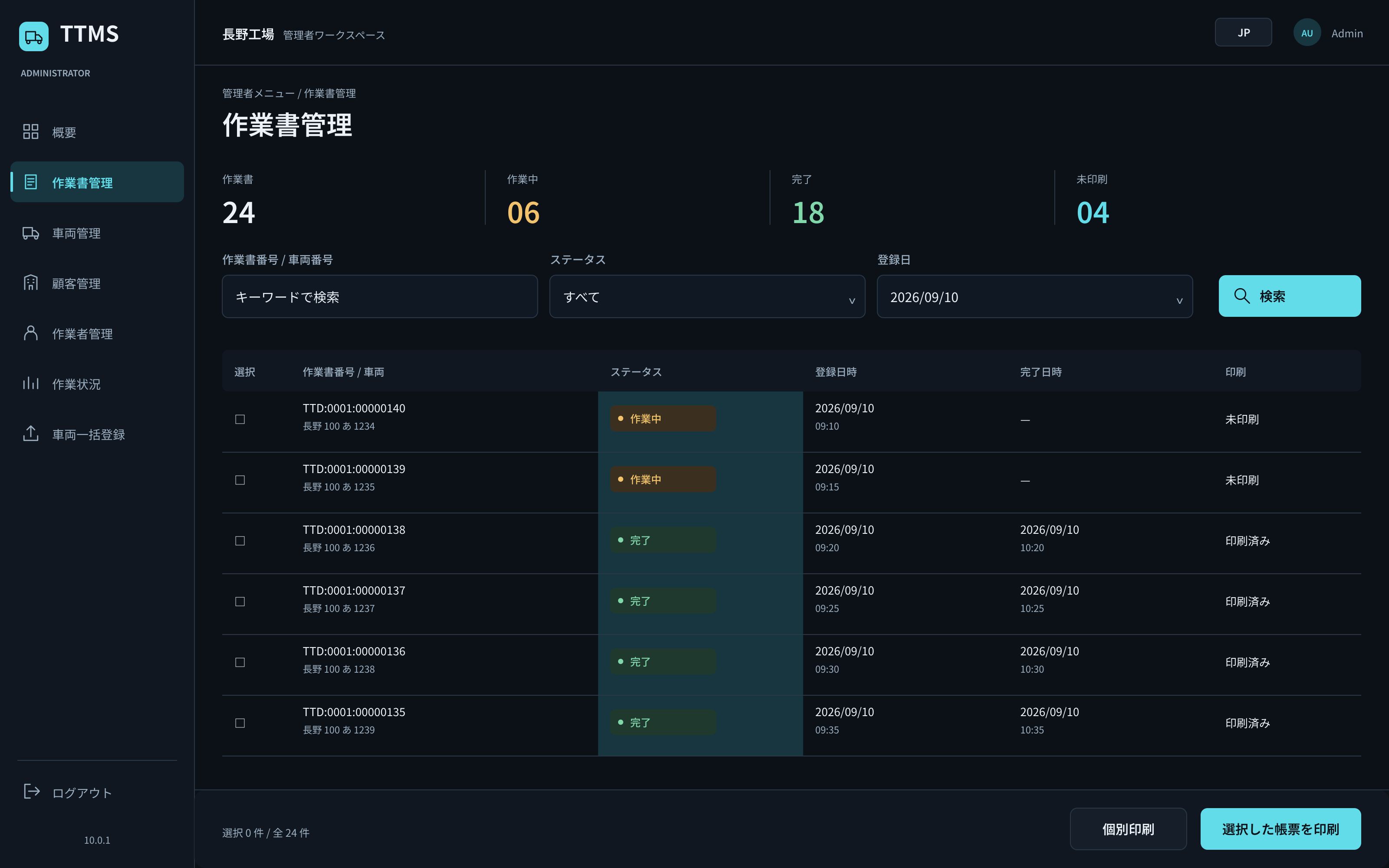Image resolution: width=1389 pixels, height=868 pixels.
Task: Click the AU avatar circle
Action: coord(1307,33)
